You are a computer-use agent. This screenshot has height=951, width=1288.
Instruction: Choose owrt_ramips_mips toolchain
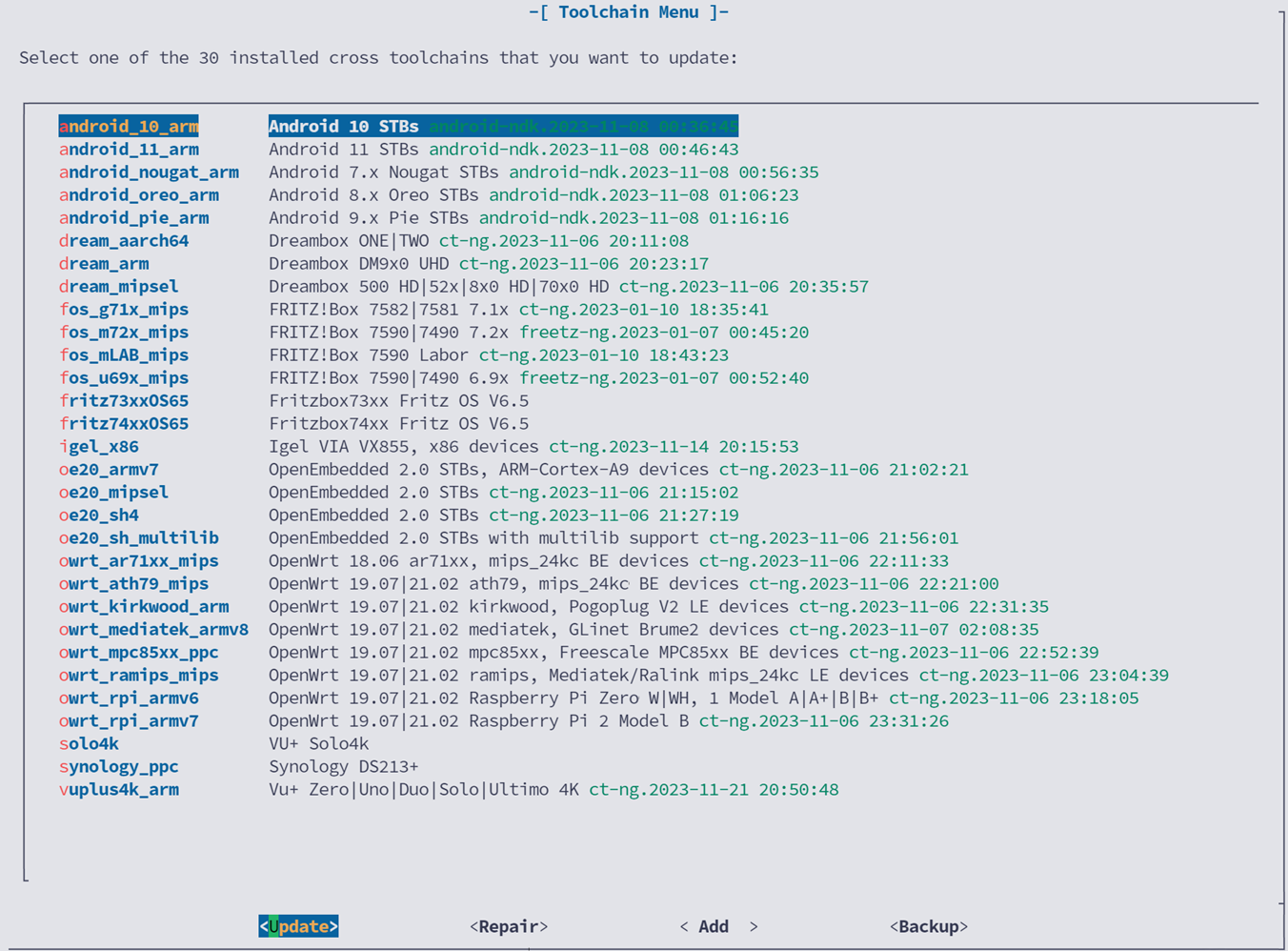[x=139, y=675]
